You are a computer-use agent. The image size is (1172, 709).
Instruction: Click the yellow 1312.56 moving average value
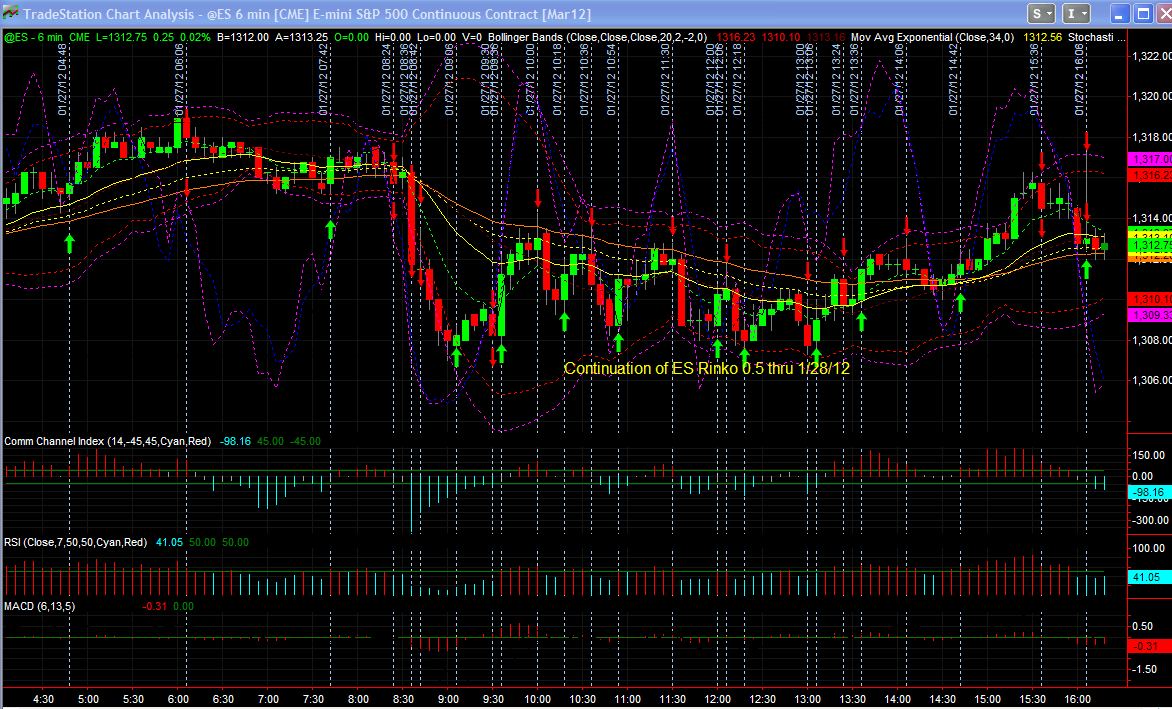1042,37
